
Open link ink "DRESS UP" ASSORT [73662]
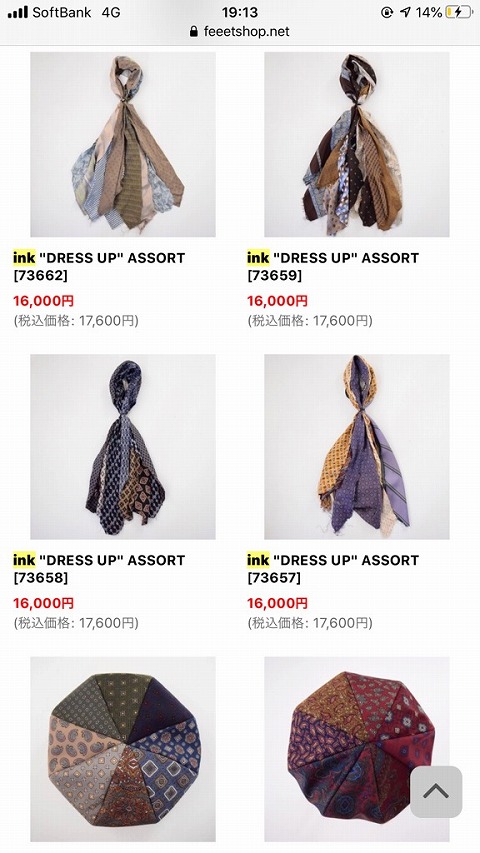coord(99,267)
